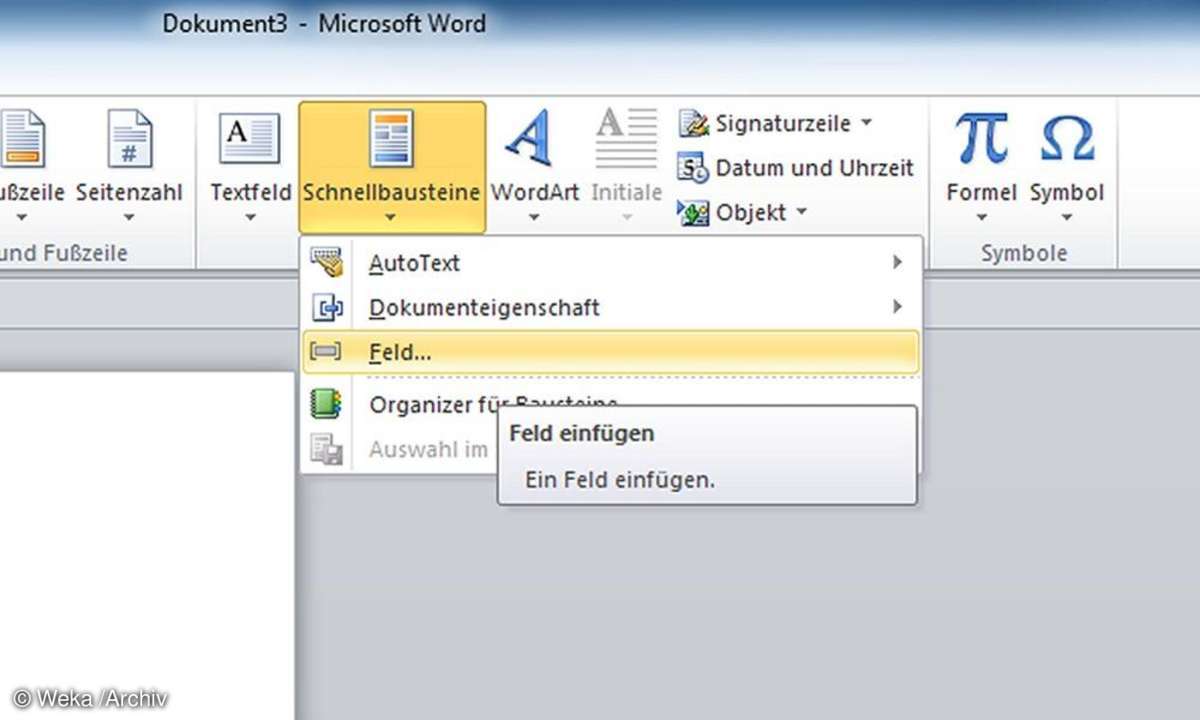Viewport: 1200px width, 720px height.
Task: Open the Symbol dropdown arrow
Action: [x=1067, y=217]
